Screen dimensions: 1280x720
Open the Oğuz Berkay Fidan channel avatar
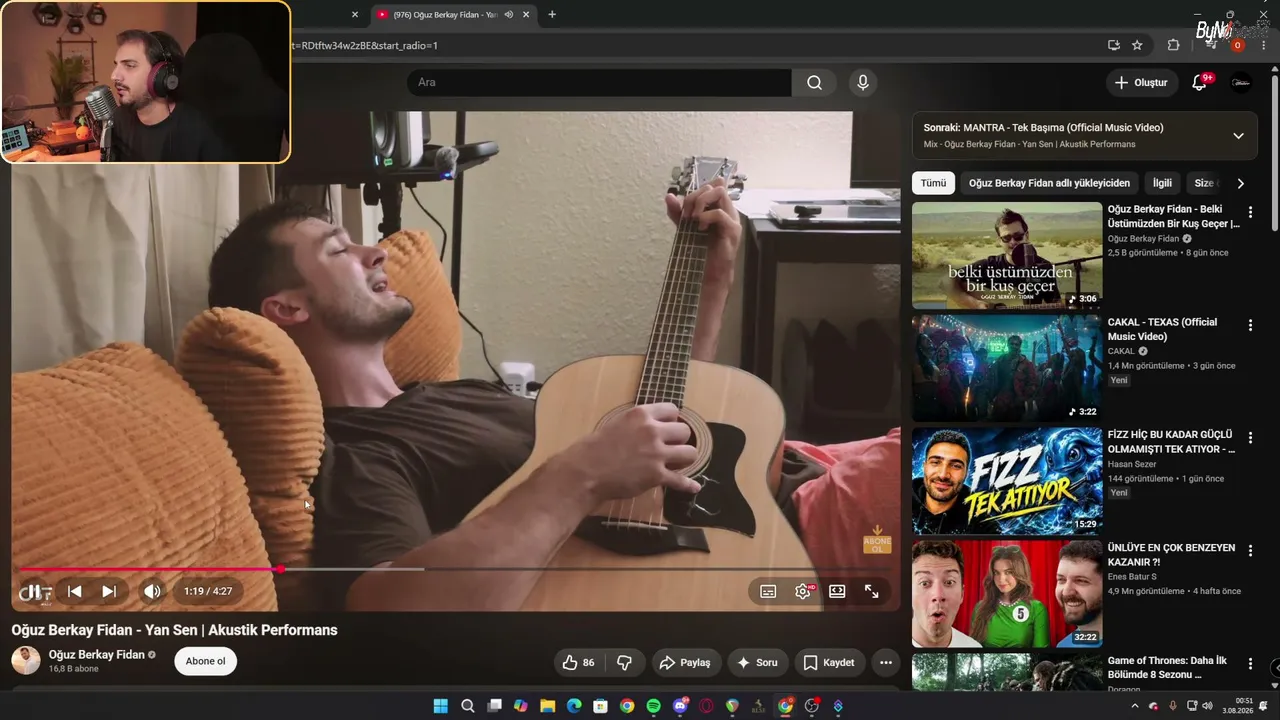coord(26,660)
